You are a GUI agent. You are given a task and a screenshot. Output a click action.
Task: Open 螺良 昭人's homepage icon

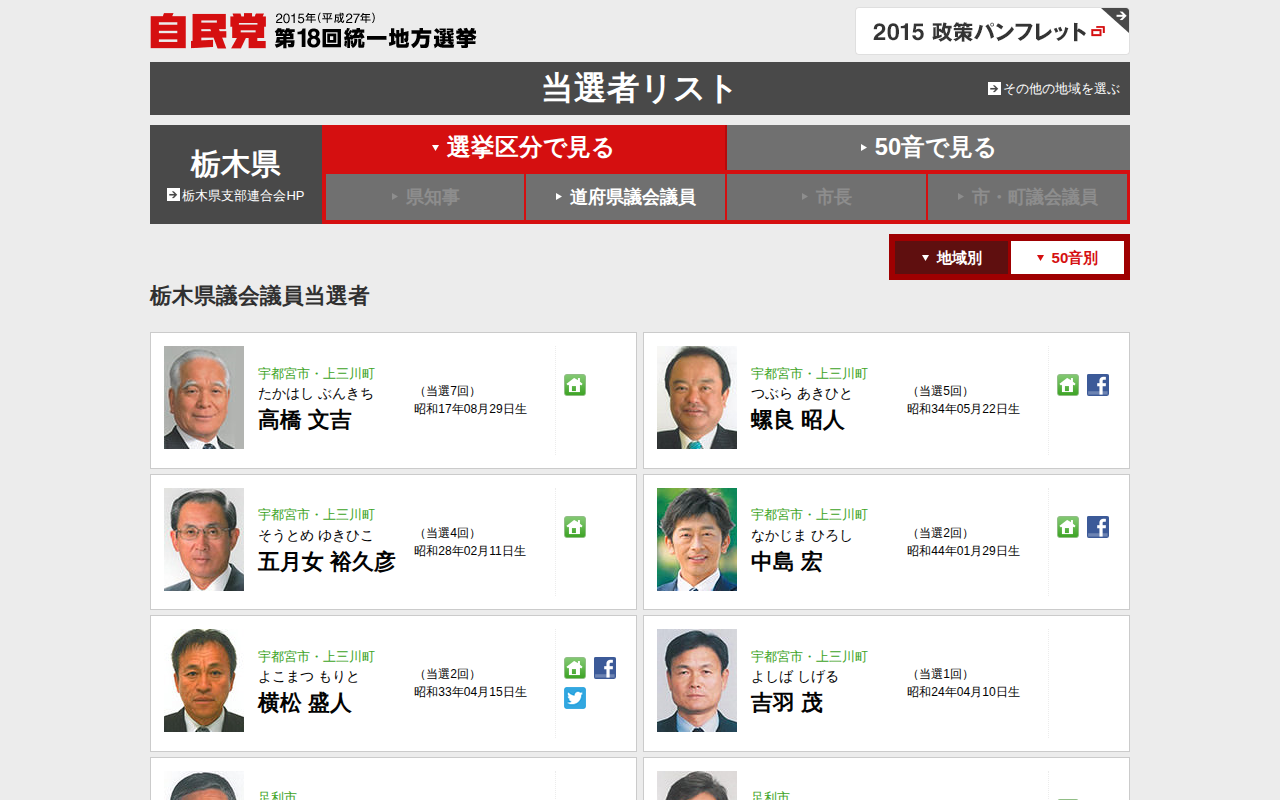coord(1068,385)
